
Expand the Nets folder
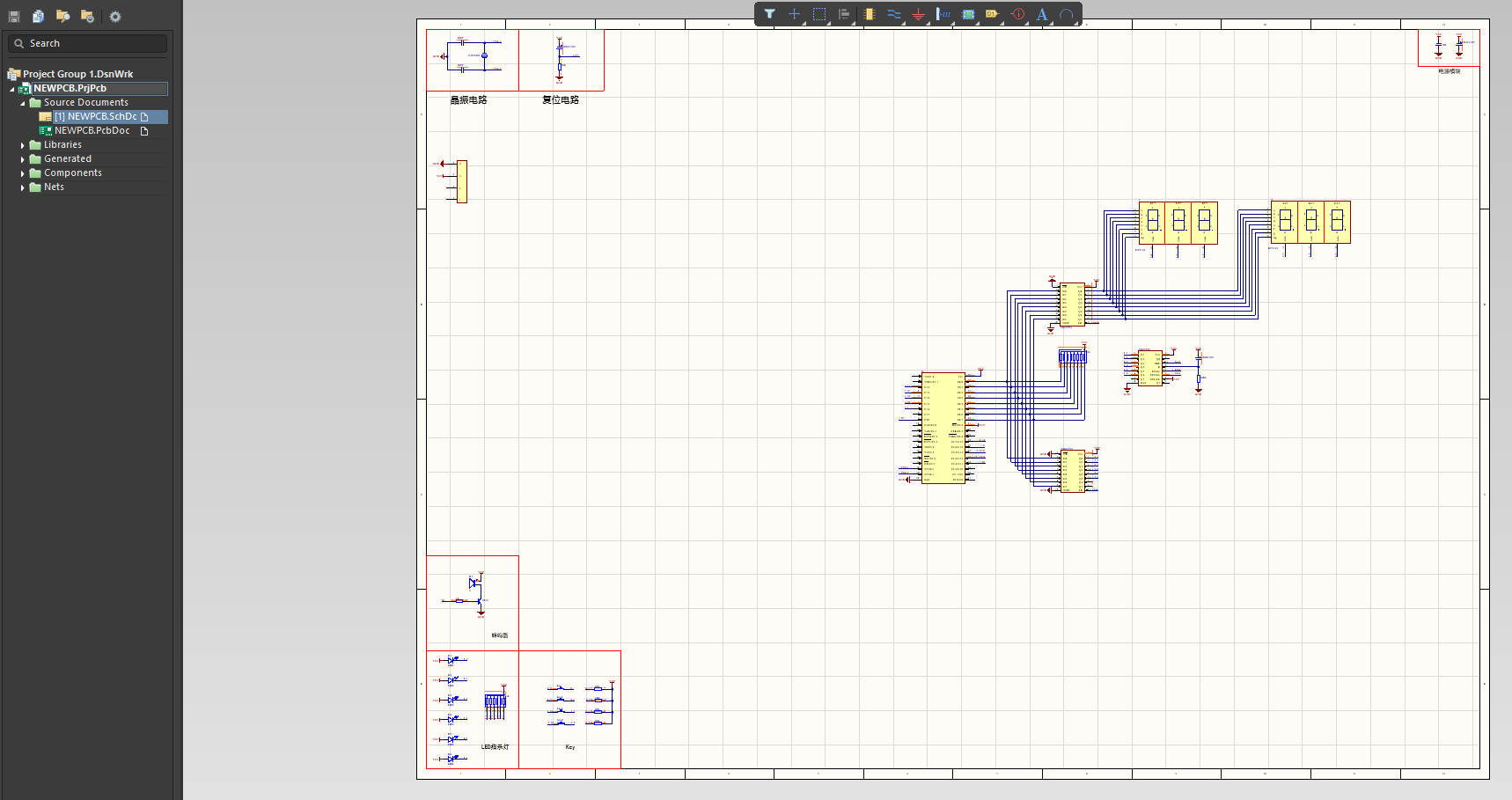tap(23, 187)
